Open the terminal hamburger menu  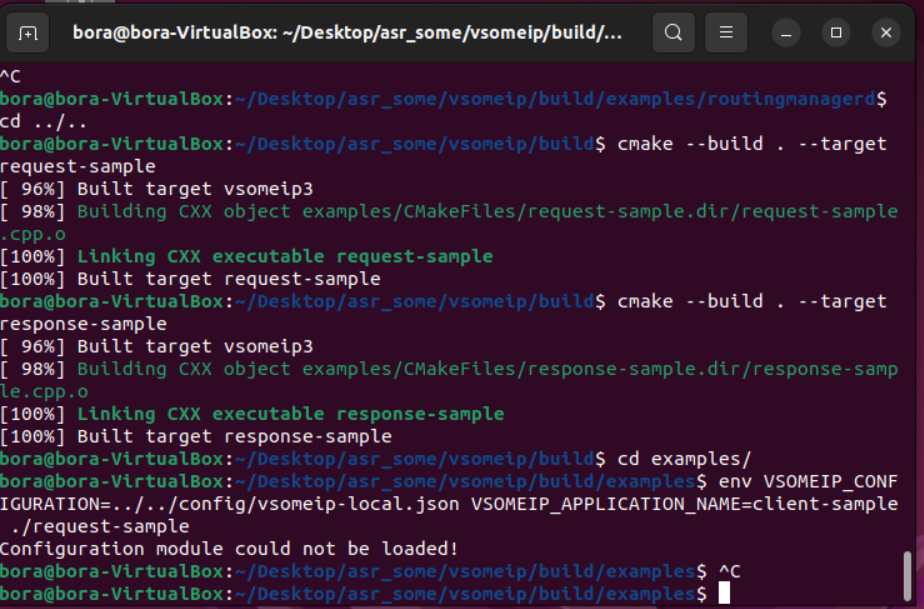click(x=726, y=32)
